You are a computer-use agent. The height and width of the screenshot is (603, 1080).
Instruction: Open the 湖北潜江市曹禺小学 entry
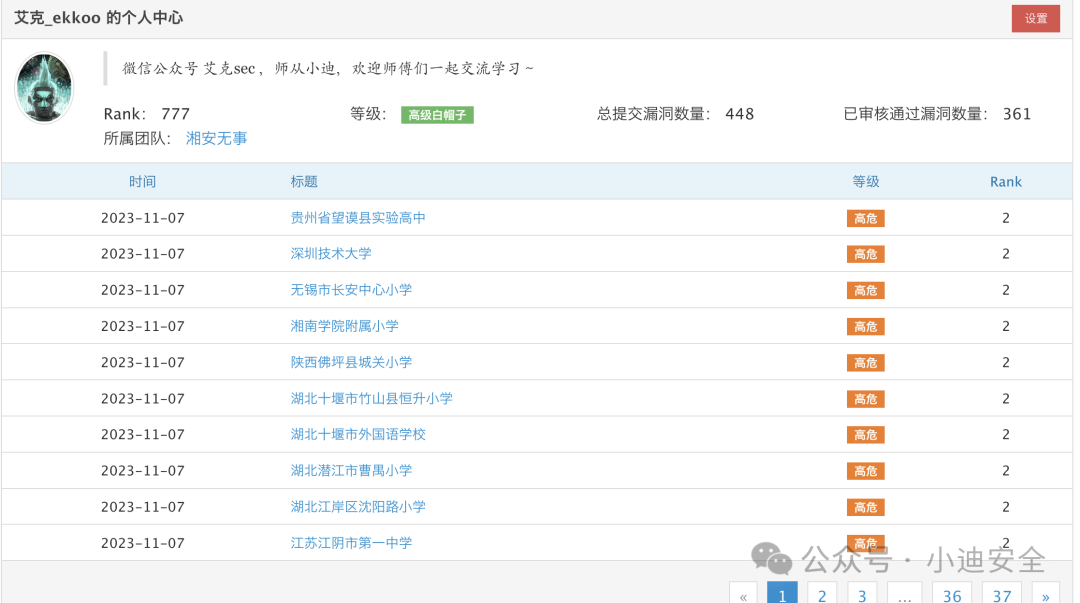point(351,470)
